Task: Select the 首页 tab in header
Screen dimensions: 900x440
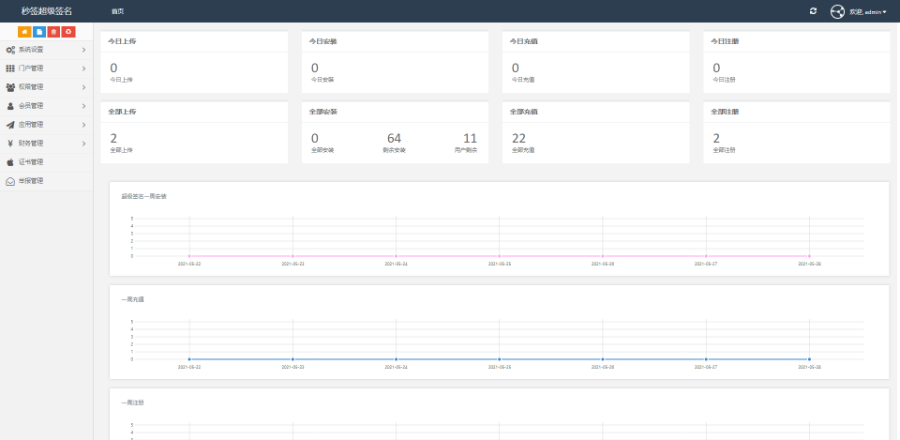Action: coord(118,11)
